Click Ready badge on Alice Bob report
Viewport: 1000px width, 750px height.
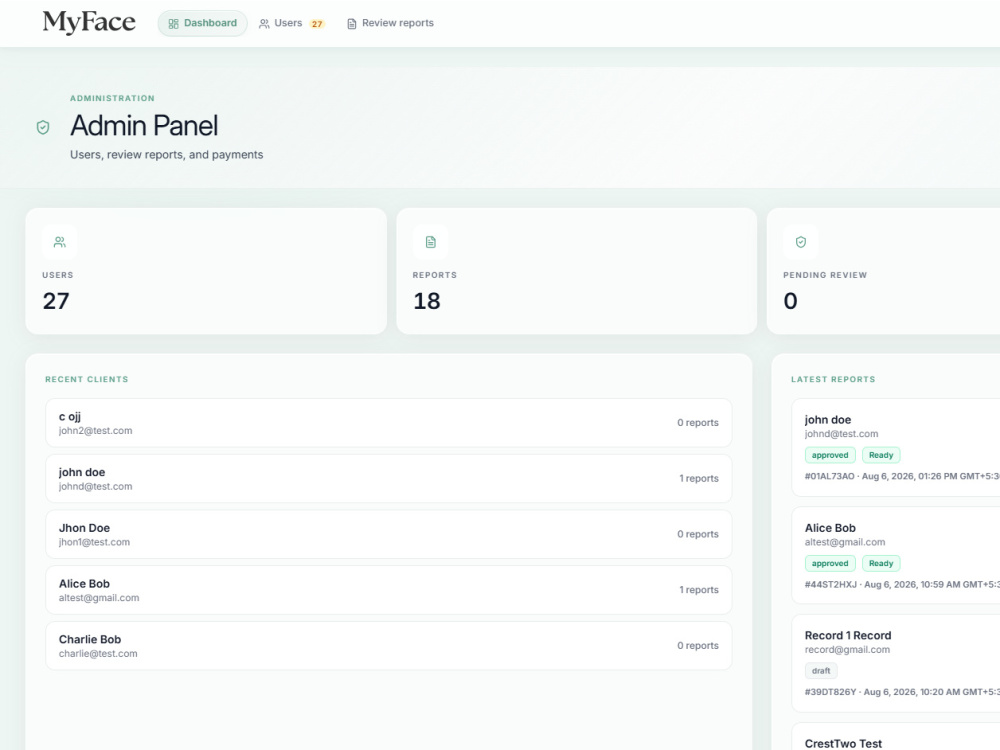point(881,564)
